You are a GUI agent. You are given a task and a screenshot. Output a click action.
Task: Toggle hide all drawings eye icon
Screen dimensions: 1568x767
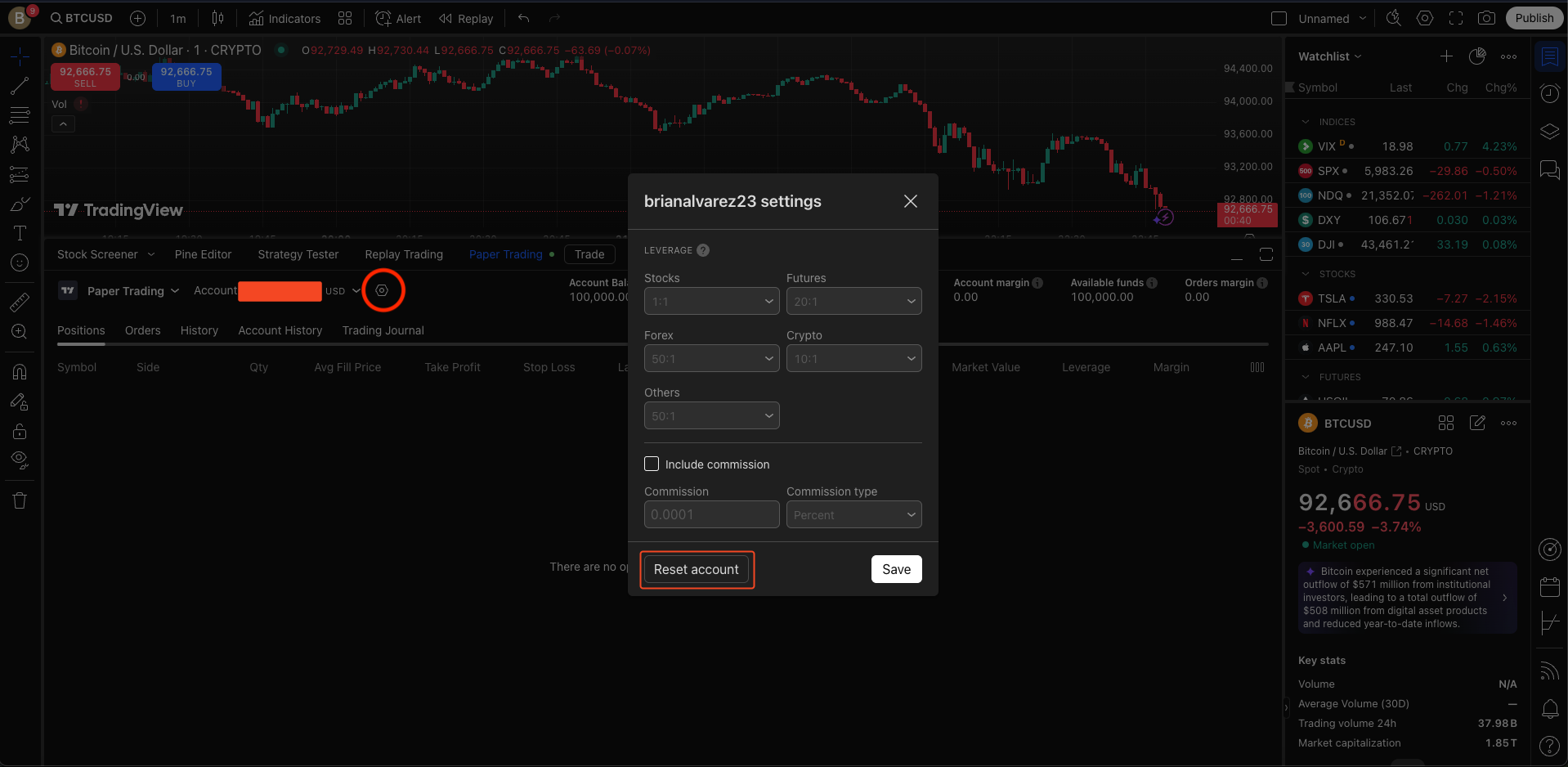pyautogui.click(x=20, y=459)
